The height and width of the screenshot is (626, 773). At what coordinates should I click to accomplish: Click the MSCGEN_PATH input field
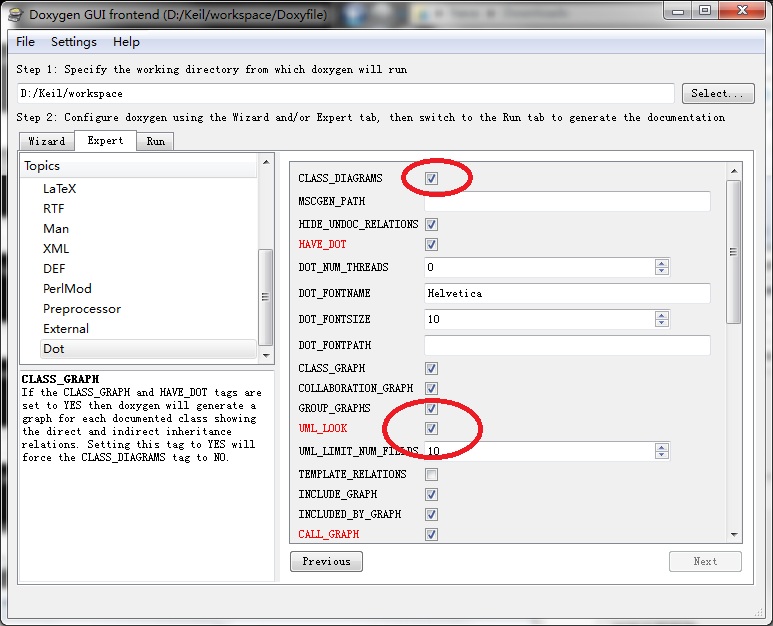coord(567,201)
